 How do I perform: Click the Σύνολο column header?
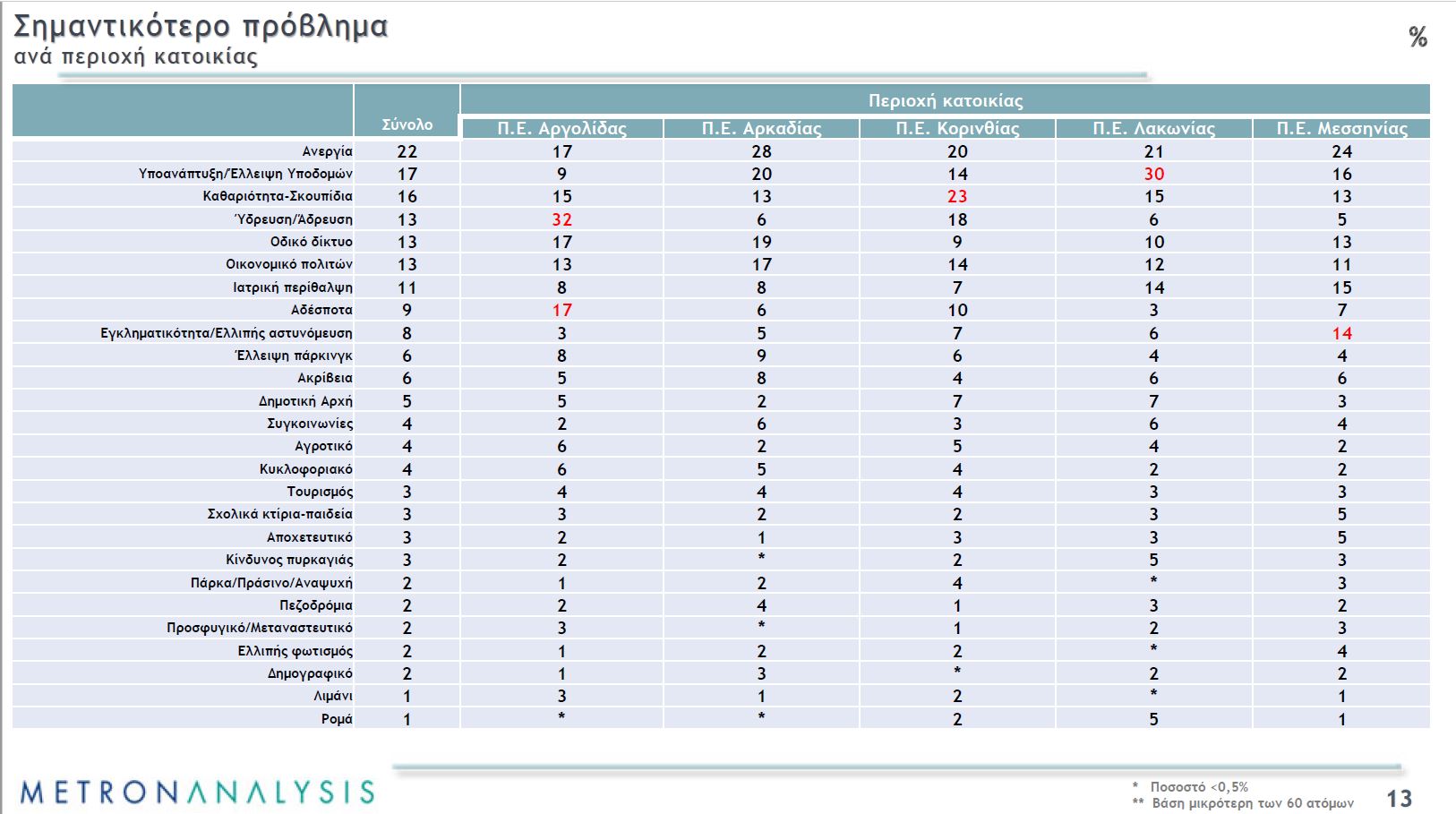pyautogui.click(x=407, y=124)
